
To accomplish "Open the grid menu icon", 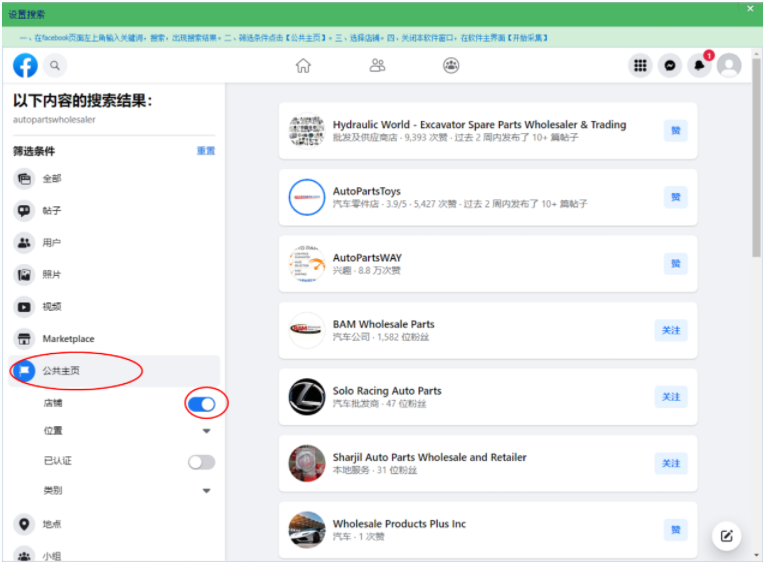I will click(640, 65).
